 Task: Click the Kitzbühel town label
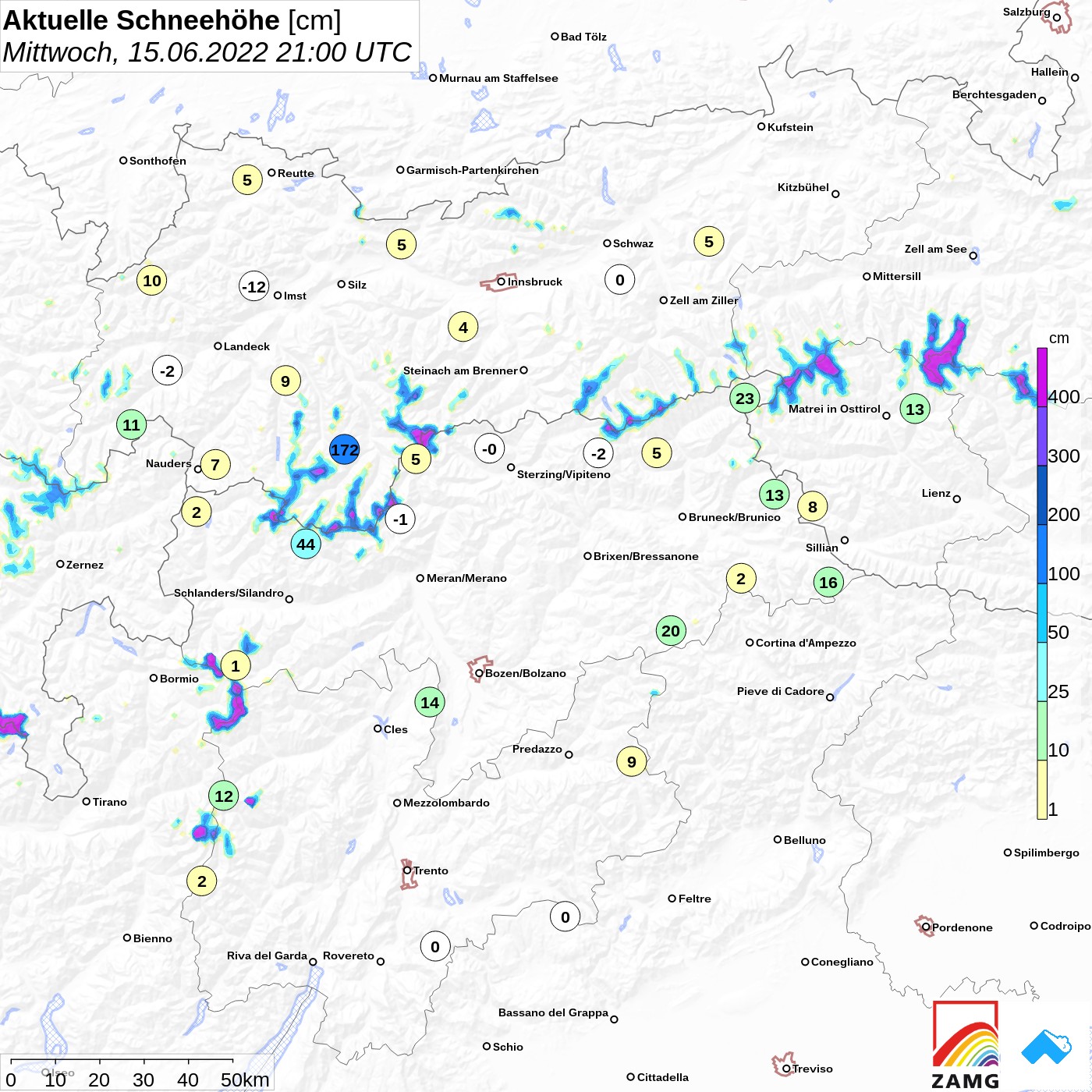[803, 187]
